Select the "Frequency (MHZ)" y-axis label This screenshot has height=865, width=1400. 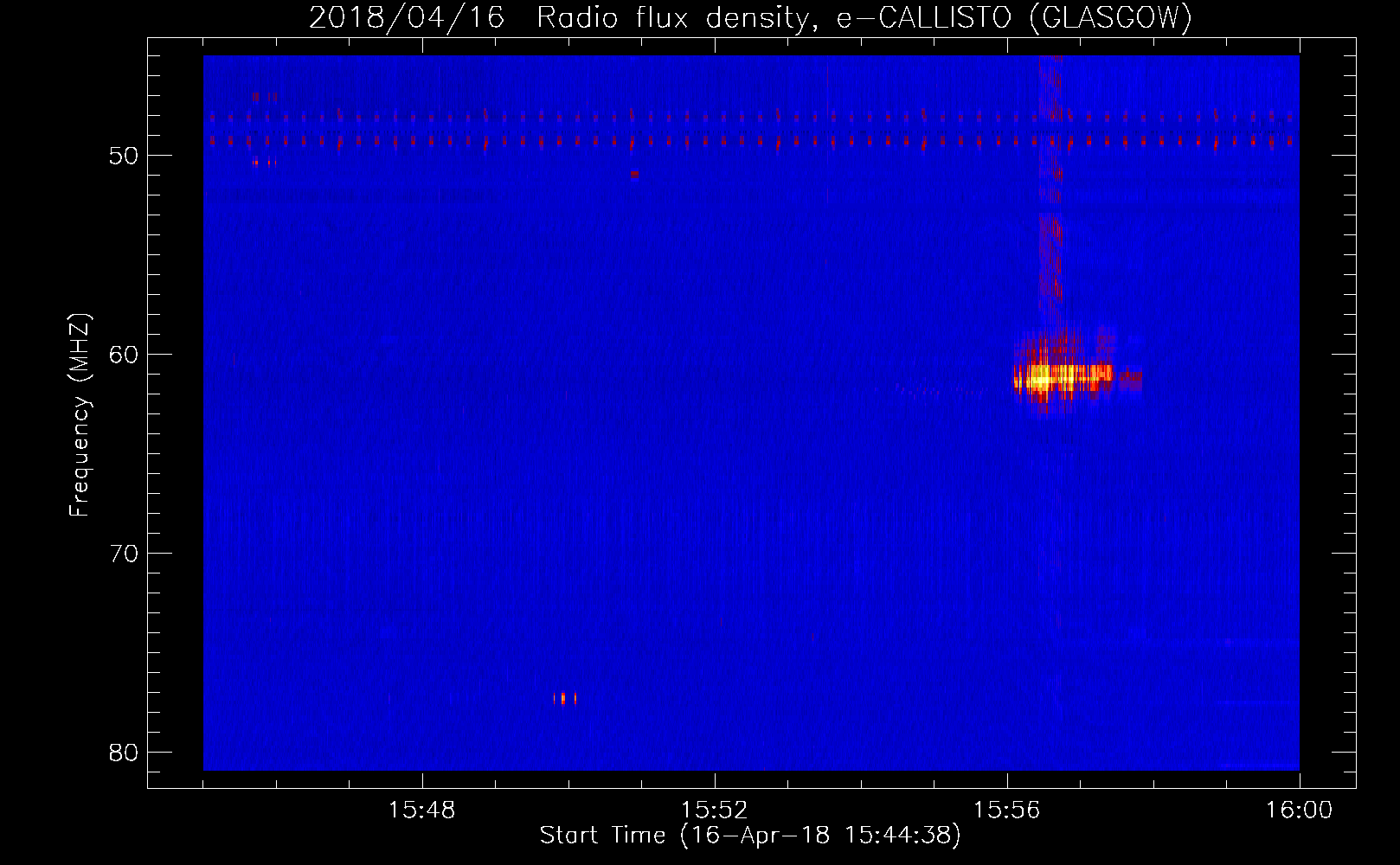[x=80, y=415]
